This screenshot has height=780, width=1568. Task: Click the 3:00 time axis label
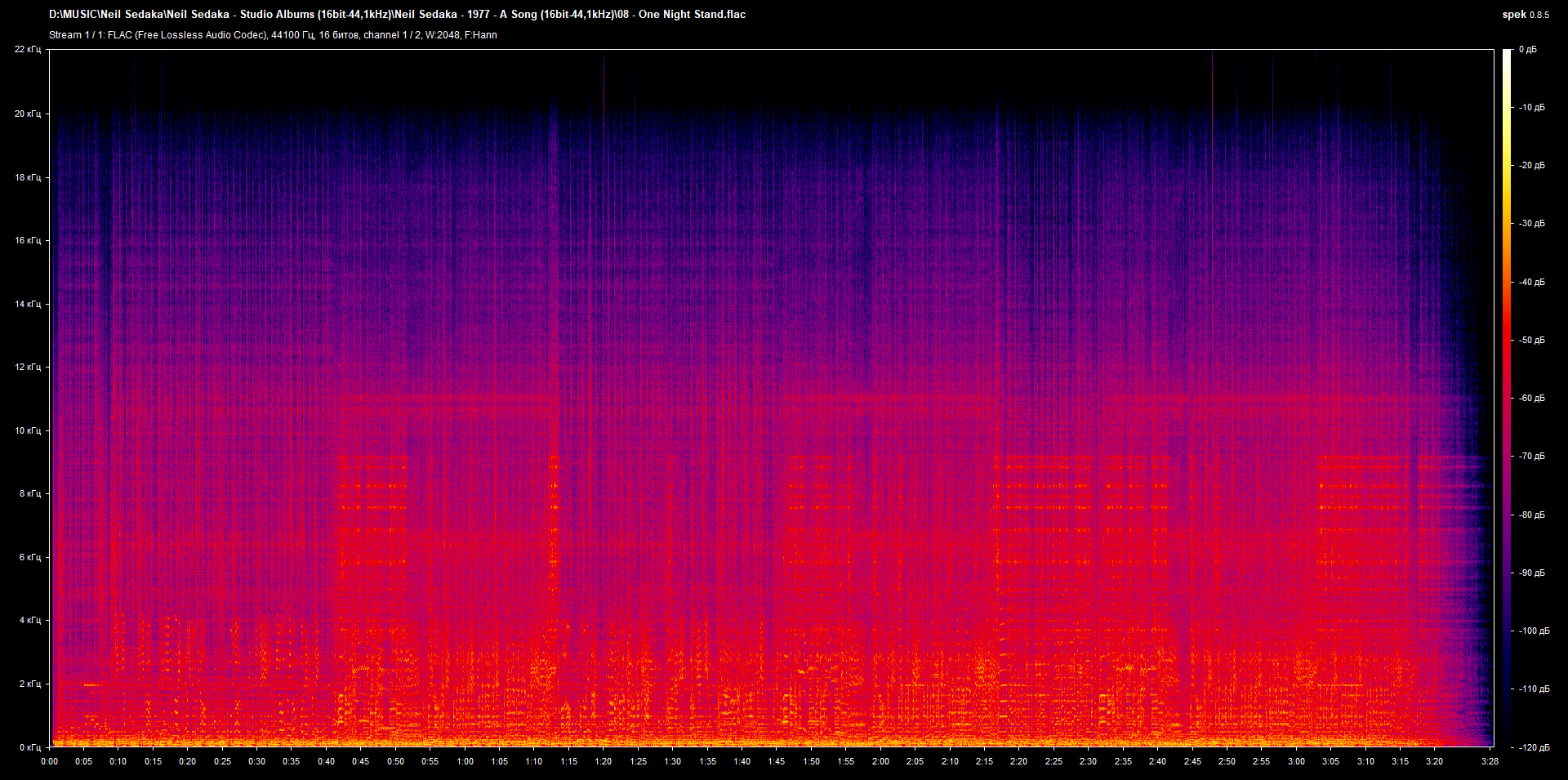point(1296,761)
